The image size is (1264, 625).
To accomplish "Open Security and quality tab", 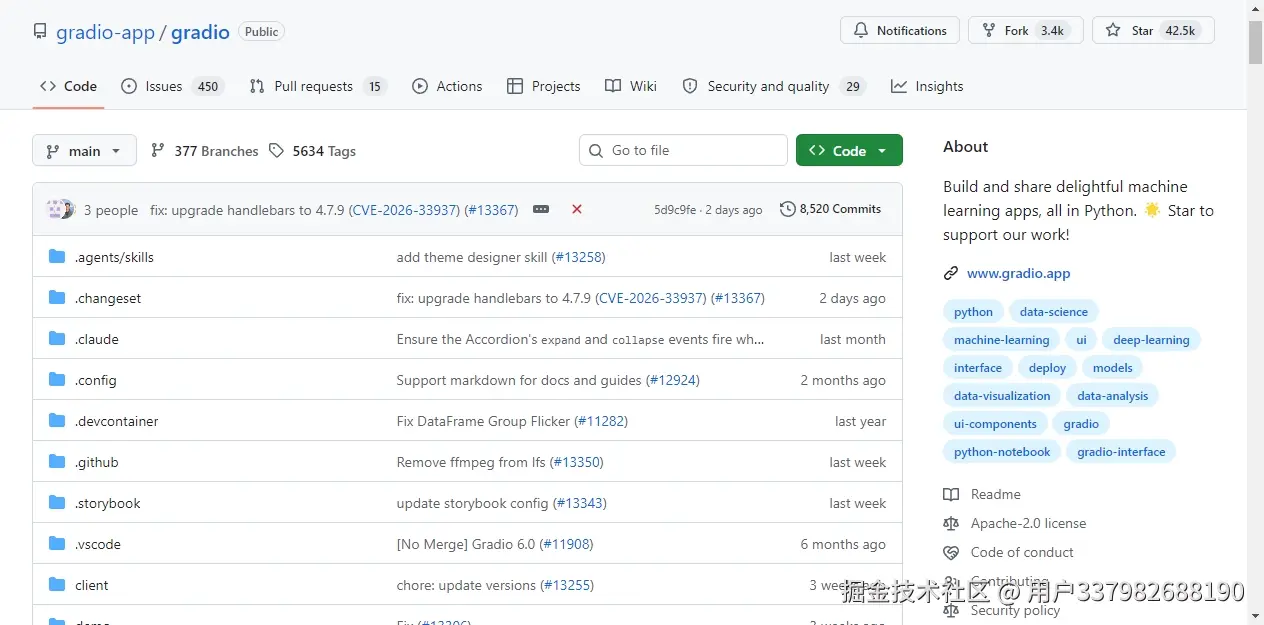I will (773, 86).
